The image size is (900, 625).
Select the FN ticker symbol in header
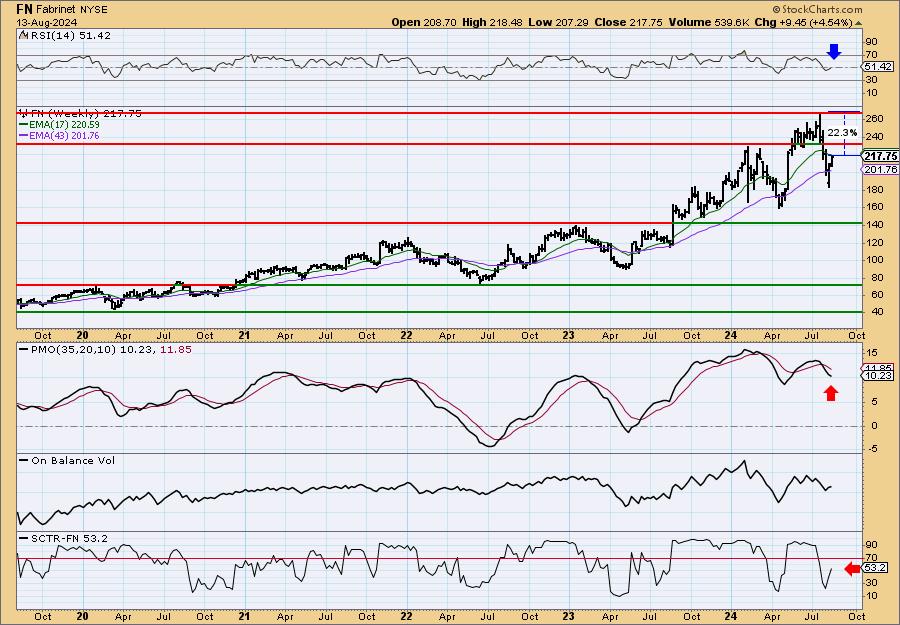tap(24, 9)
